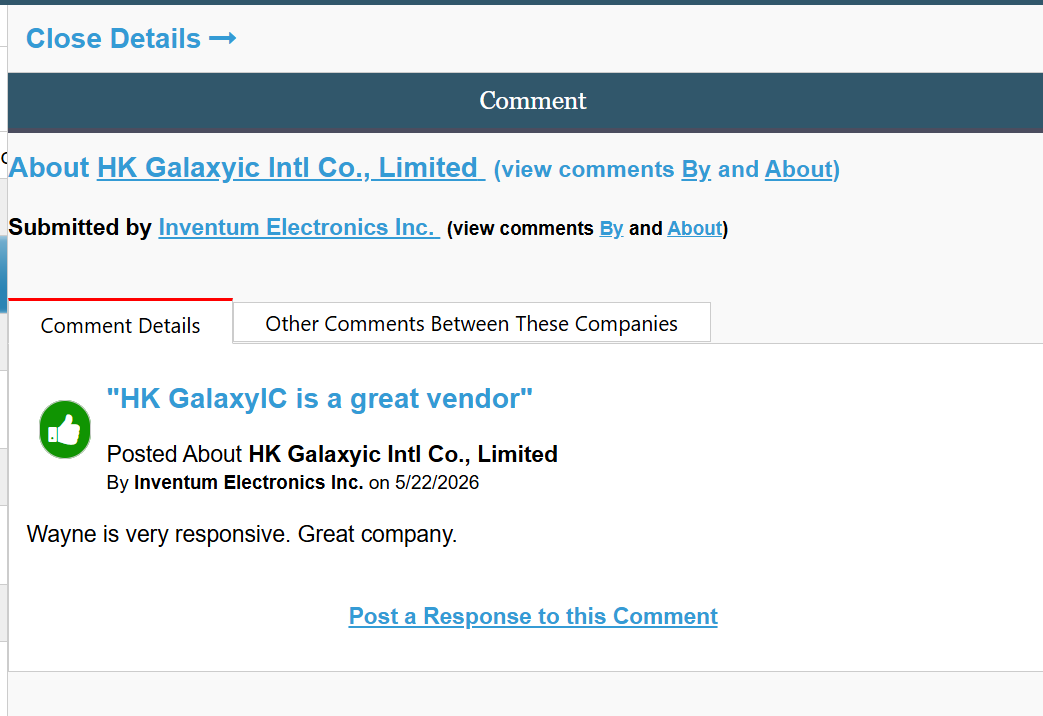Click the "Wayne is very responsive" comment text

[241, 534]
